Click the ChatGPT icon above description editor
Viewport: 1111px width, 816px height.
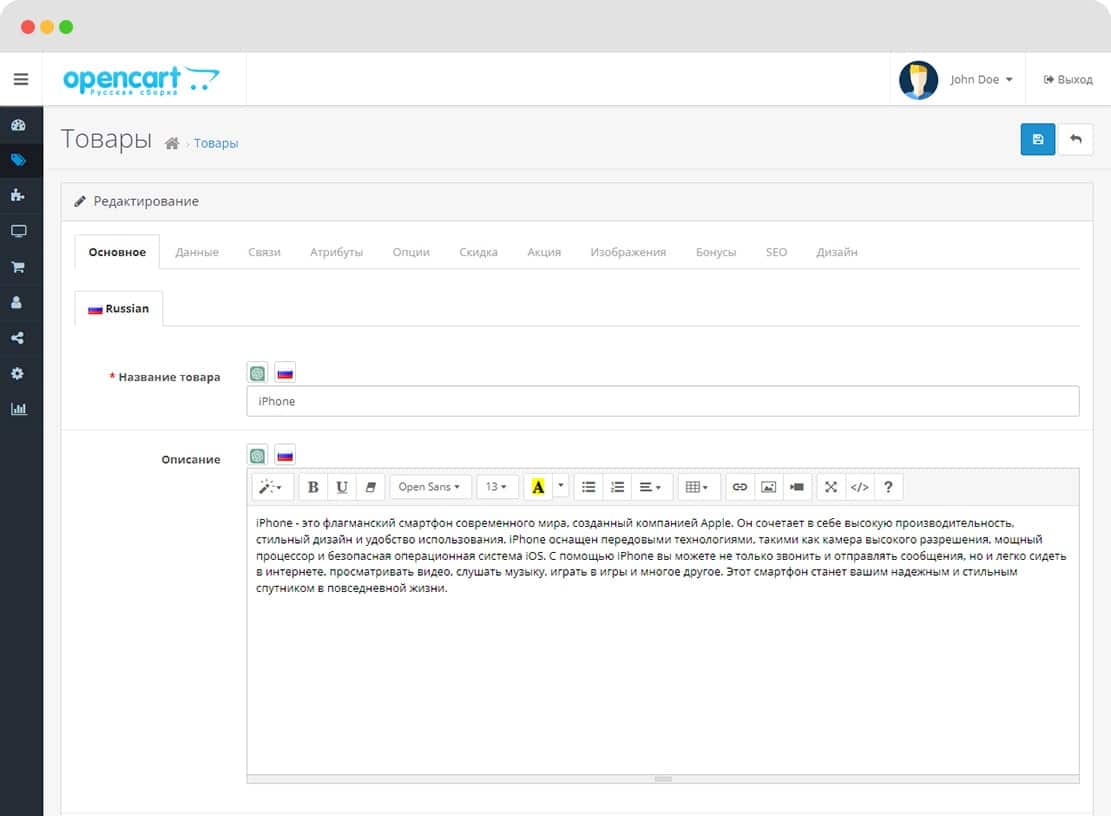pyautogui.click(x=257, y=455)
